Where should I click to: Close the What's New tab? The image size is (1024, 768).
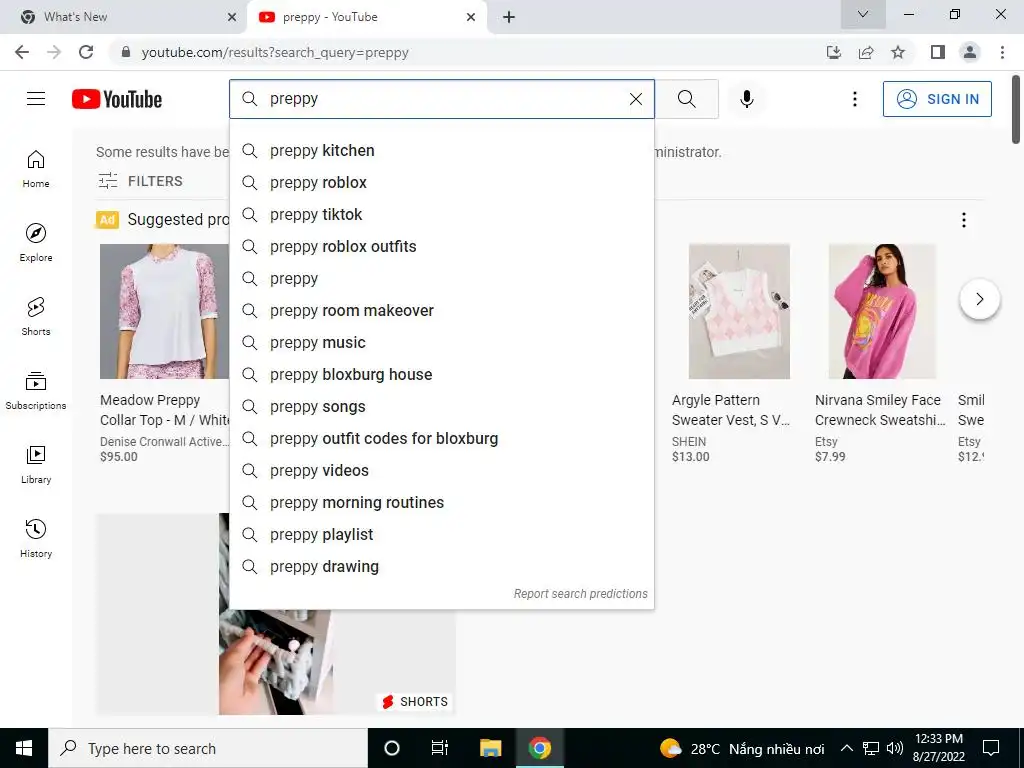click(x=232, y=17)
